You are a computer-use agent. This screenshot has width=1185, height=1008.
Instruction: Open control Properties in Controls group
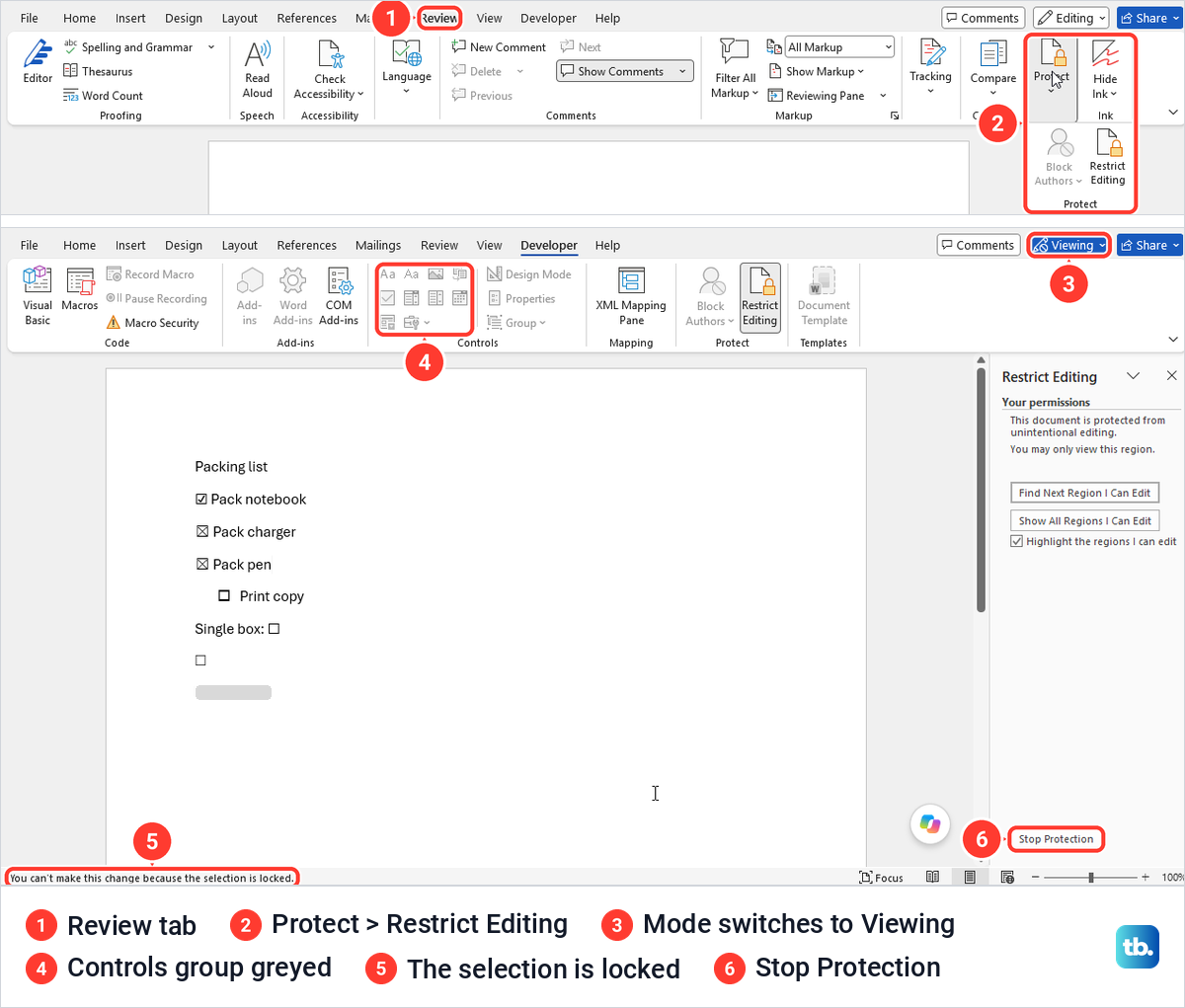pos(521,298)
